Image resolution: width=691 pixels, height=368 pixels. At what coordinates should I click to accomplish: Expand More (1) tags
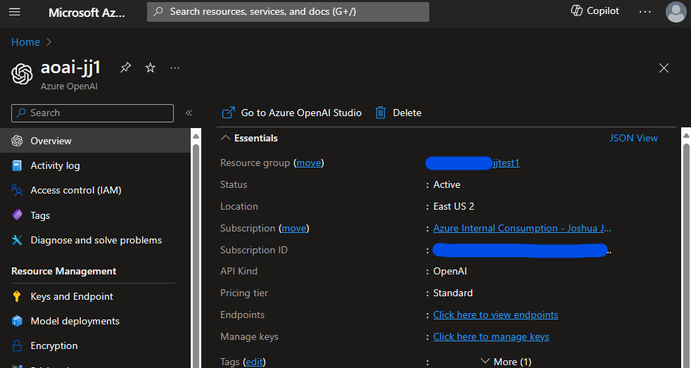[505, 361]
